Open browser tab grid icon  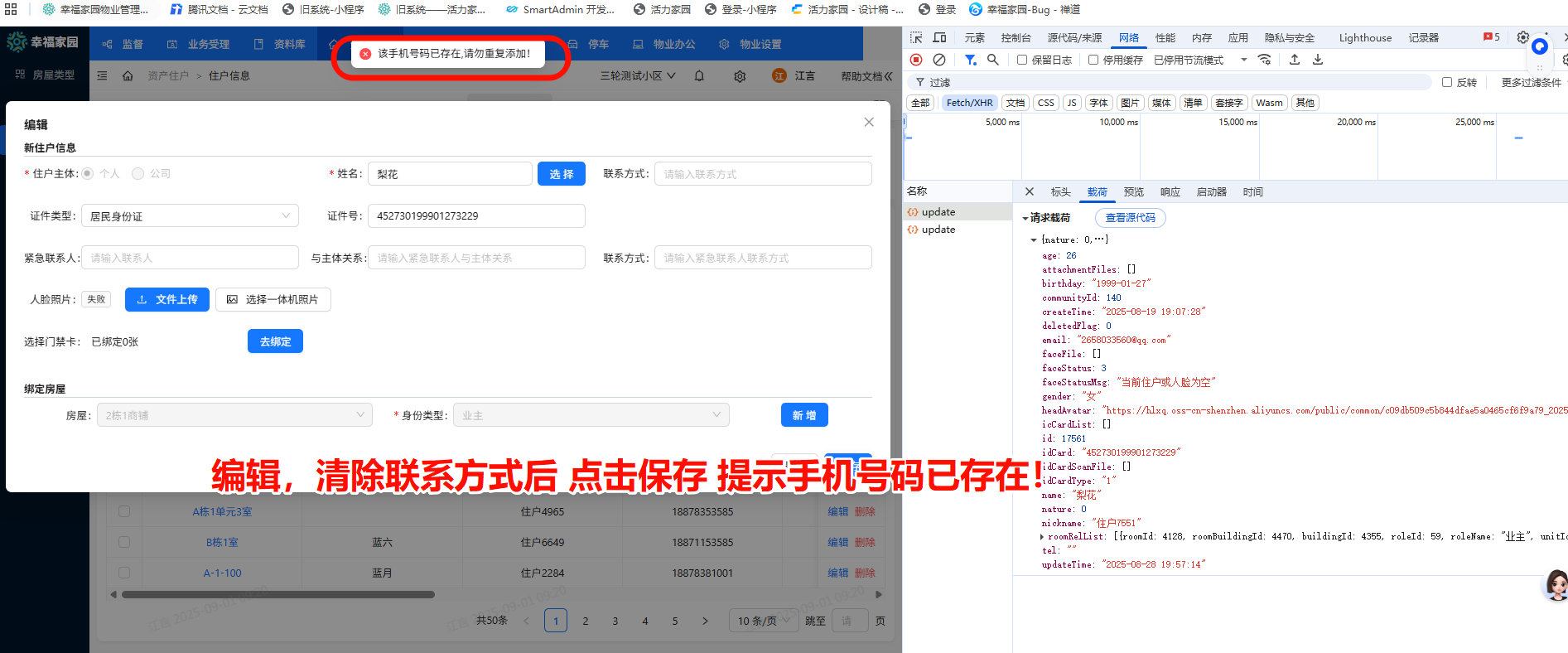pos(11,9)
